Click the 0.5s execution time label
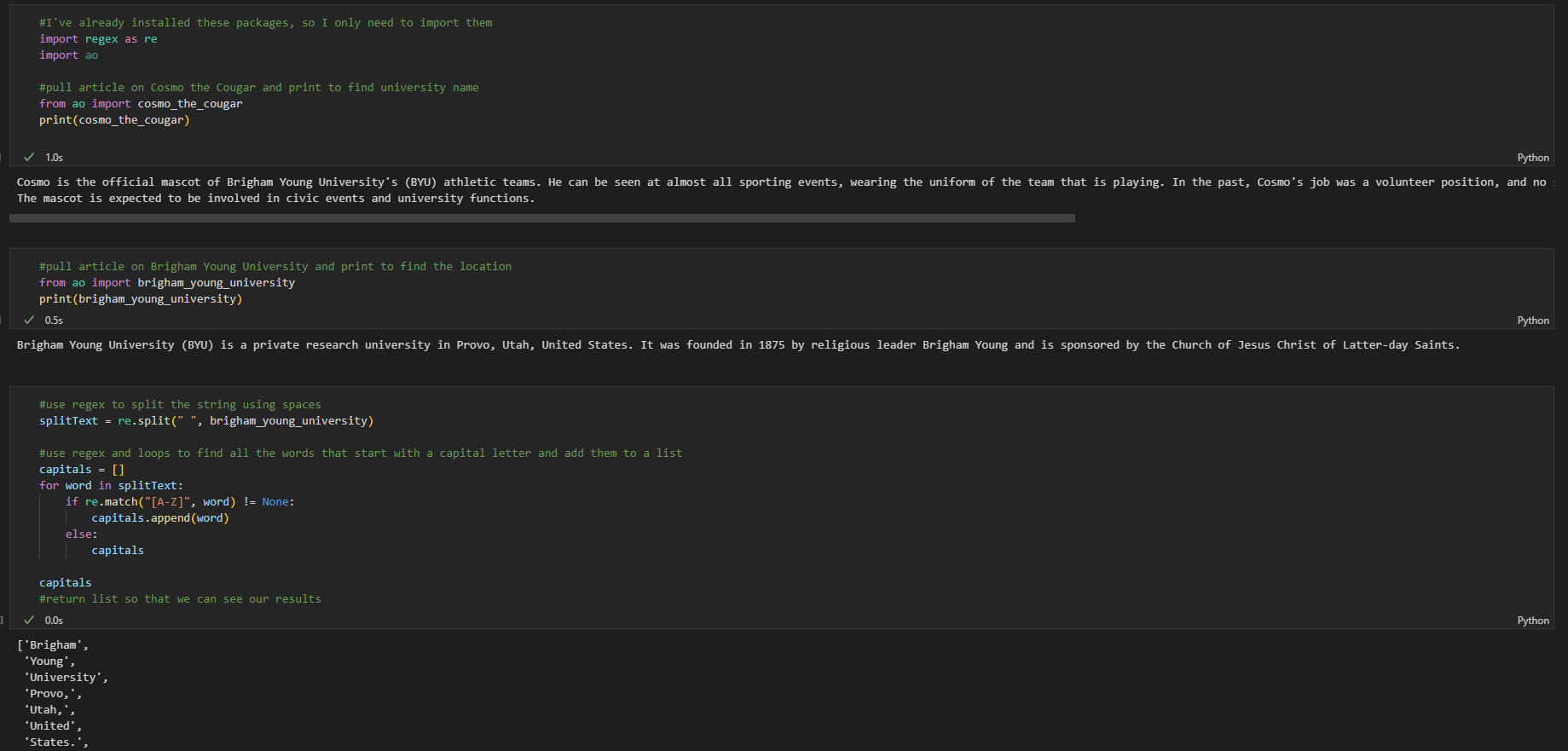Screen dimensions: 1568x751 (54, 321)
